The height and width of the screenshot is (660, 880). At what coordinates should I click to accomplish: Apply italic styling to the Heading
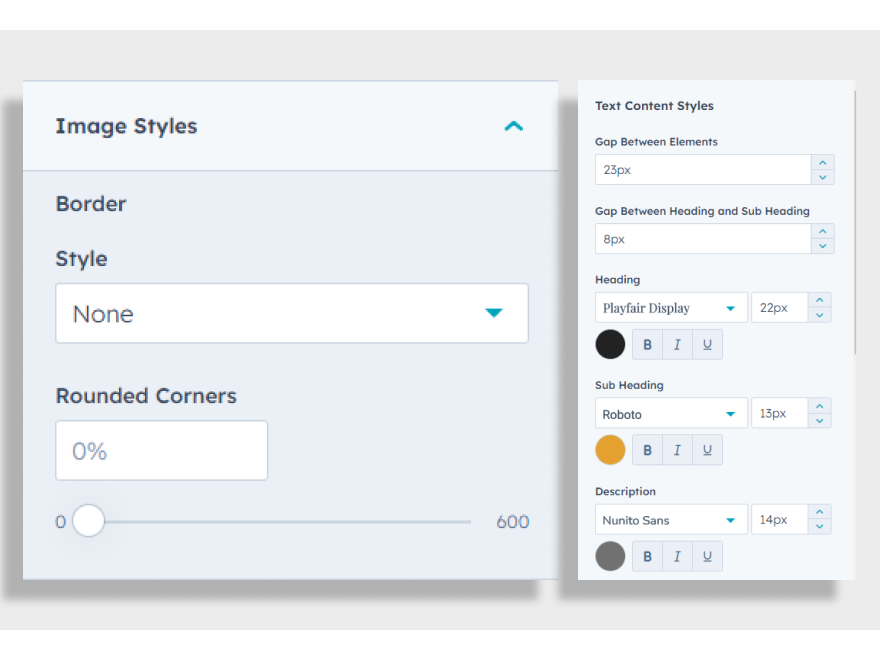click(x=677, y=343)
